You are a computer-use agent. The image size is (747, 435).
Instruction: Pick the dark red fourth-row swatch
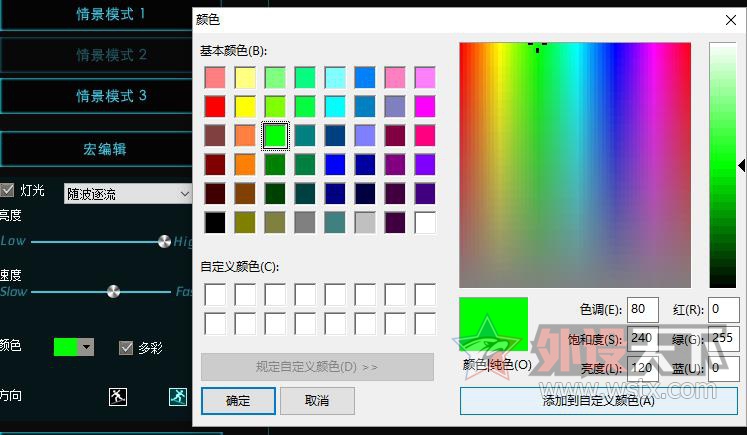[215, 165]
